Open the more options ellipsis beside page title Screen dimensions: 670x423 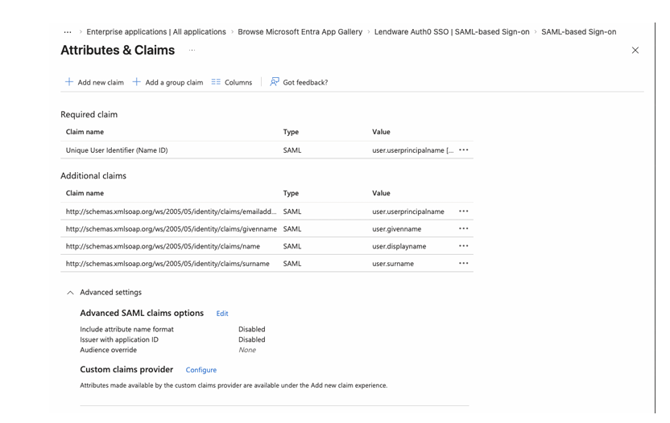[x=192, y=50]
